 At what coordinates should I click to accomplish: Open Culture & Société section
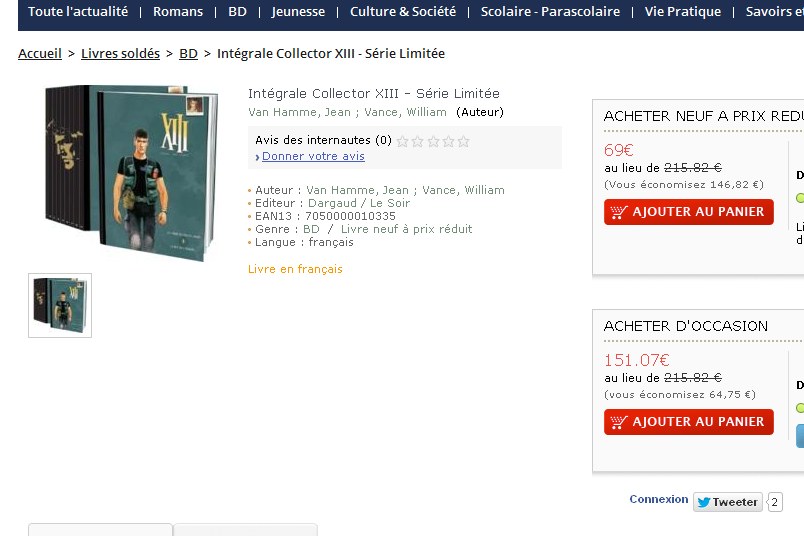(x=403, y=11)
